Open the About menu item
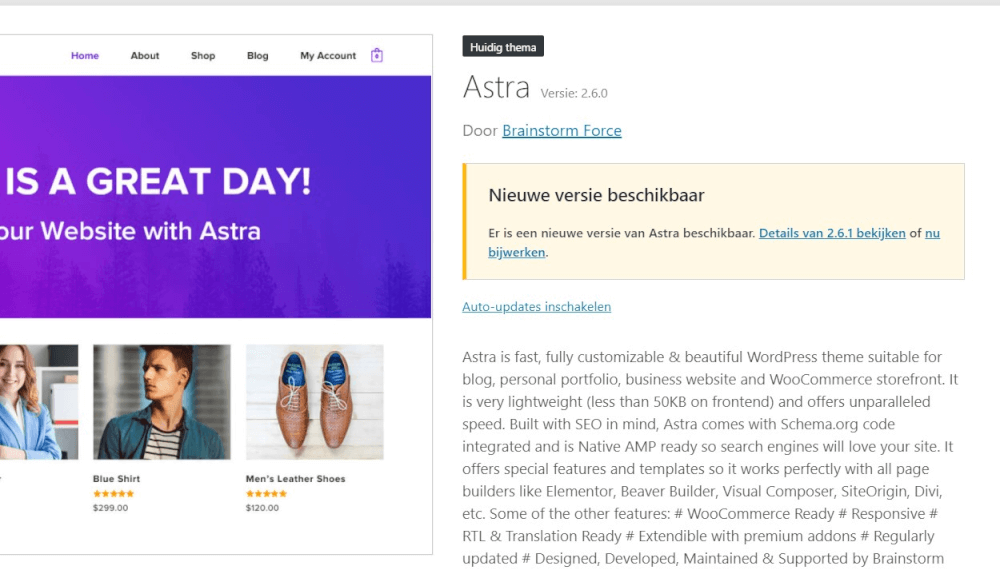Image resolution: width=1000 pixels, height=574 pixels. pyautogui.click(x=145, y=55)
